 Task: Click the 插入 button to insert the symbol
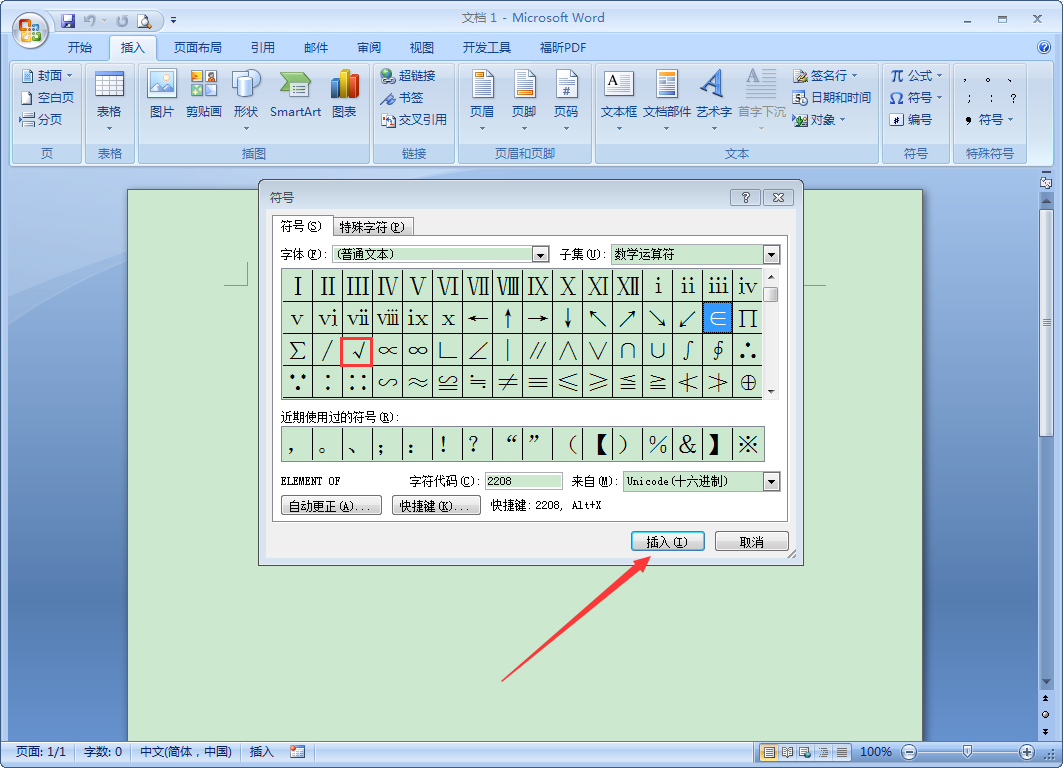click(667, 540)
